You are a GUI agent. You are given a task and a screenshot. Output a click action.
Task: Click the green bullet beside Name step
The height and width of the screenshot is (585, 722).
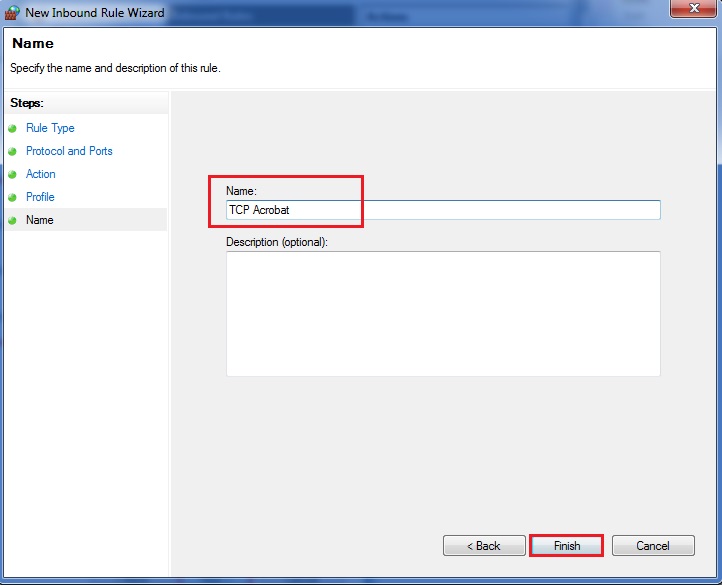tap(13, 221)
